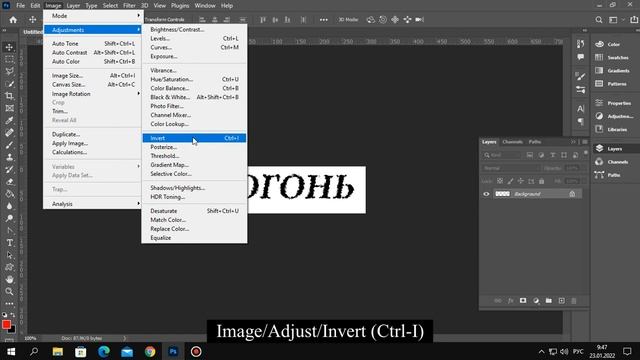Select the Eraser tool
This screenshot has width=640, height=360.
click(x=9, y=182)
